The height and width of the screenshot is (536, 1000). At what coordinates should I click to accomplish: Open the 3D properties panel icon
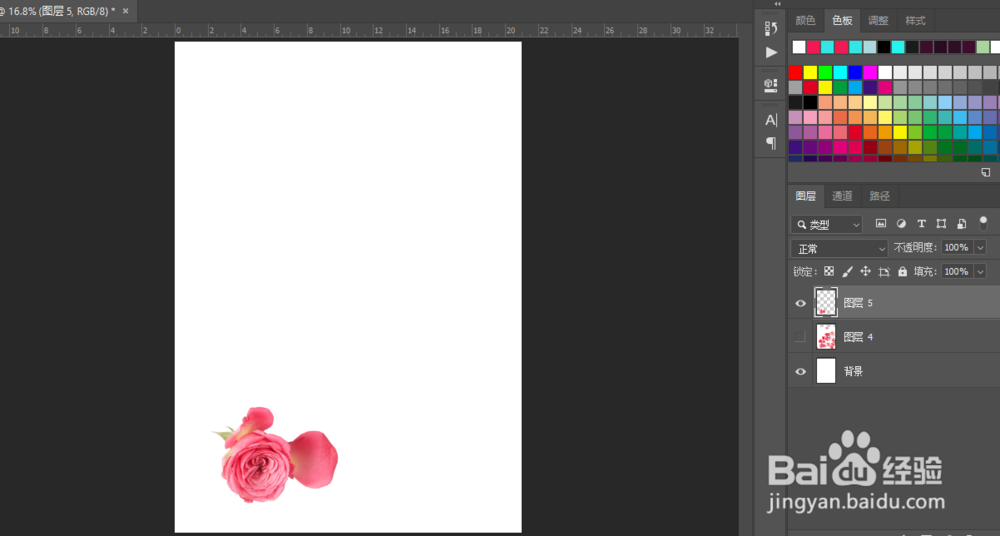(771, 85)
